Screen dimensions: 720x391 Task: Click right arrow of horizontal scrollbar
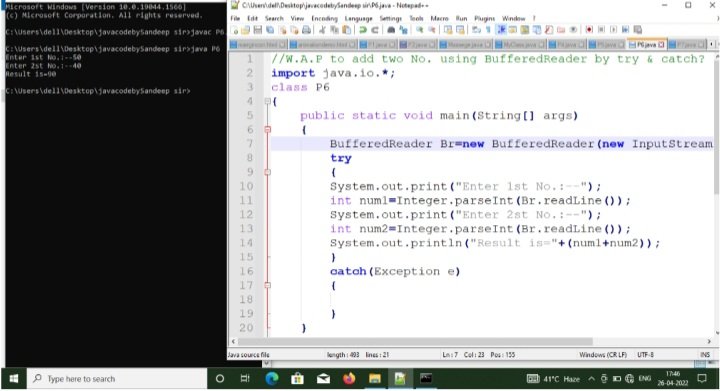tap(709, 341)
